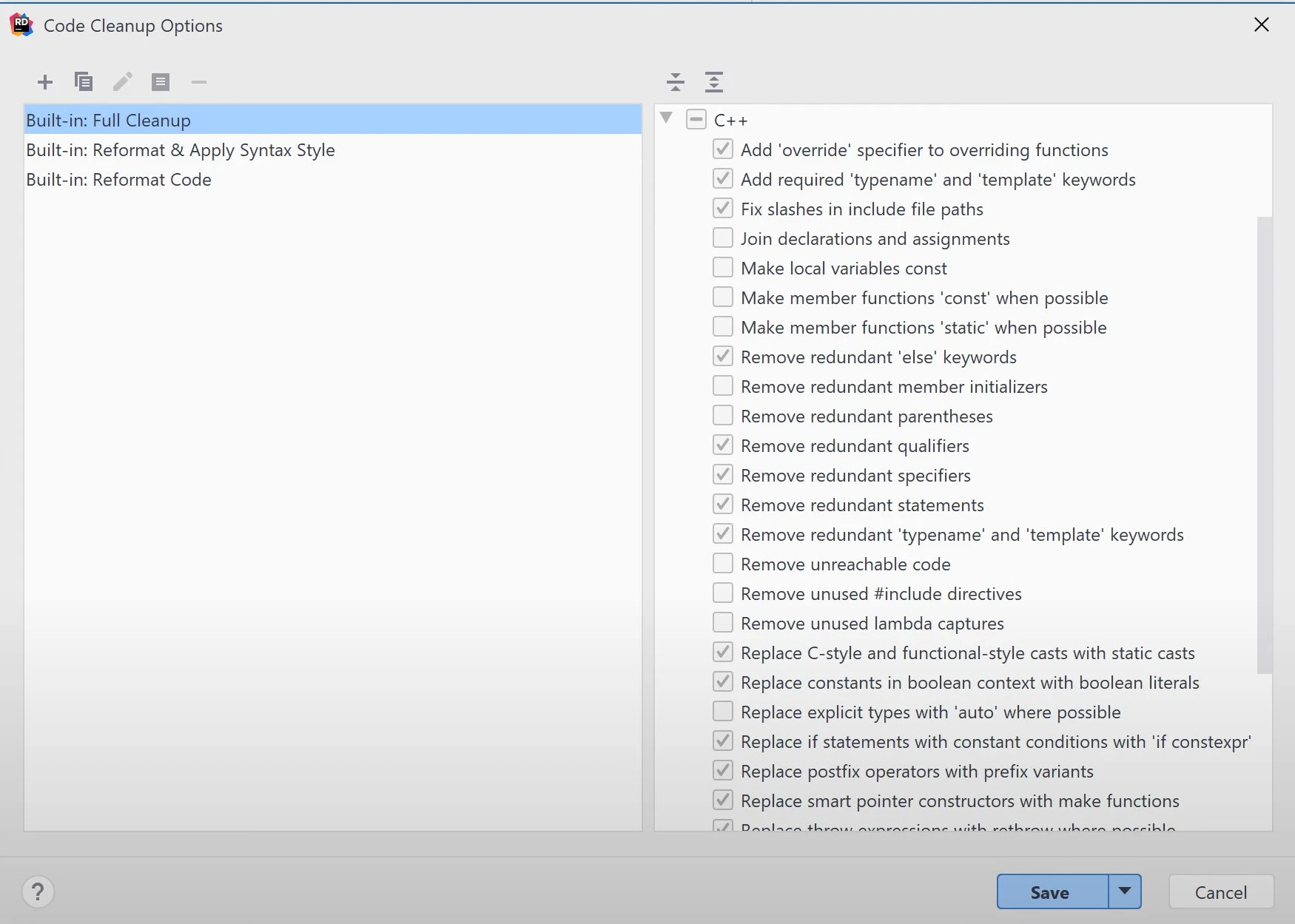Uncheck Replace C-style and functional-style casts
The width and height of the screenshot is (1295, 924).
(723, 652)
